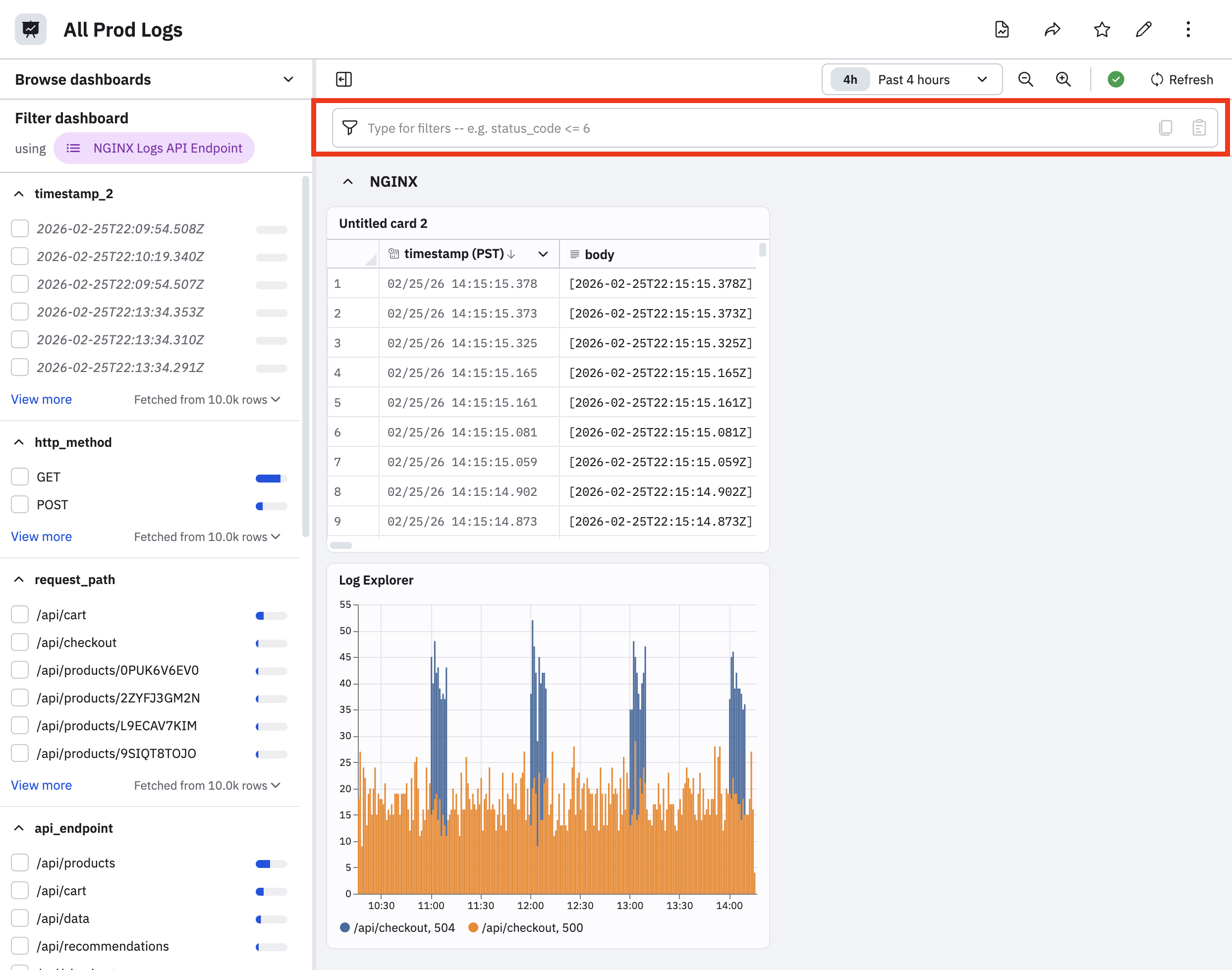Sort by timestamp (PST) column header
Screen dimensions: 1232x970
click(x=453, y=254)
